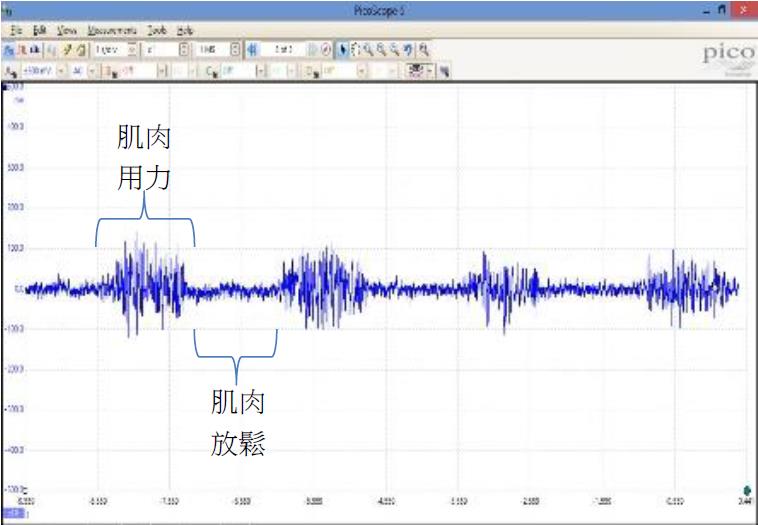Screen dimensions: 758x525
Task: Open Channel D options button
Action: (x=313, y=72)
